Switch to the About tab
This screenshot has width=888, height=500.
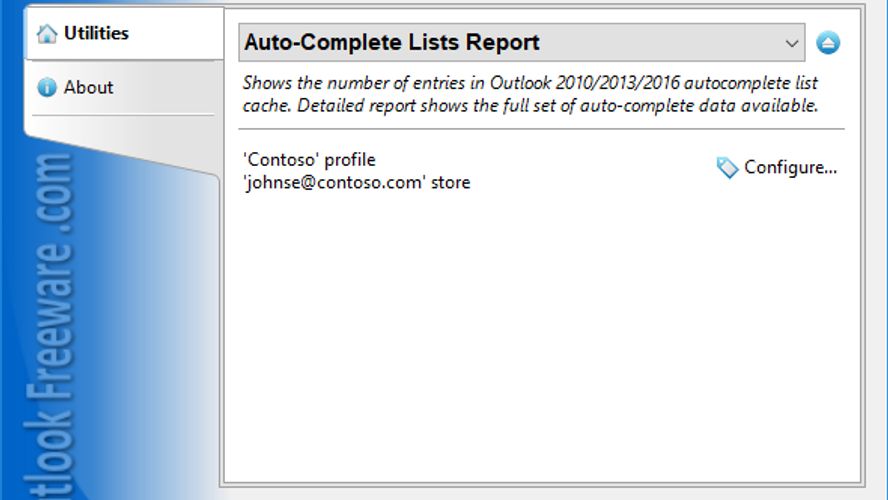pyautogui.click(x=125, y=87)
